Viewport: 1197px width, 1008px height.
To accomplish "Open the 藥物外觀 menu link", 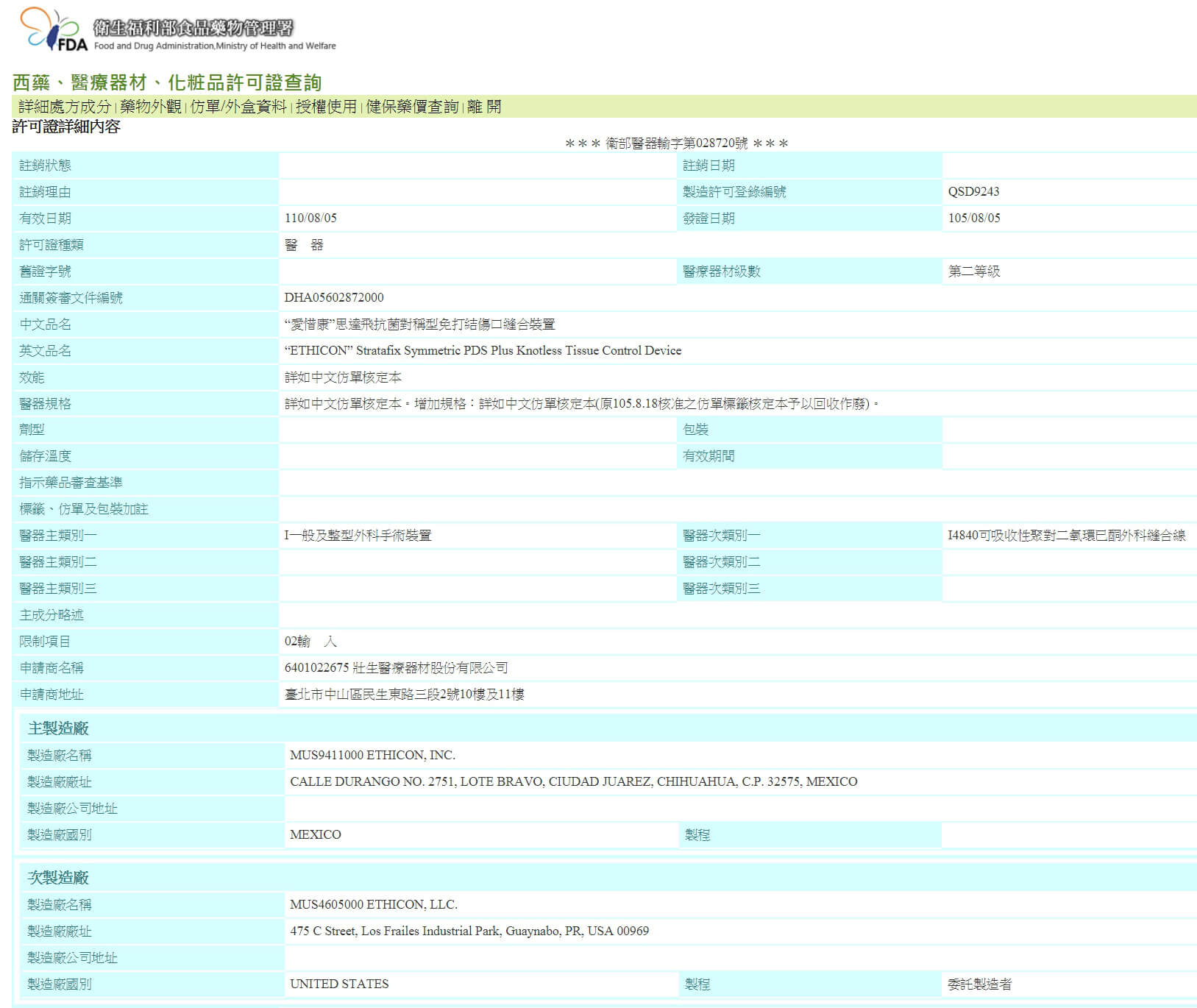I will point(151,107).
